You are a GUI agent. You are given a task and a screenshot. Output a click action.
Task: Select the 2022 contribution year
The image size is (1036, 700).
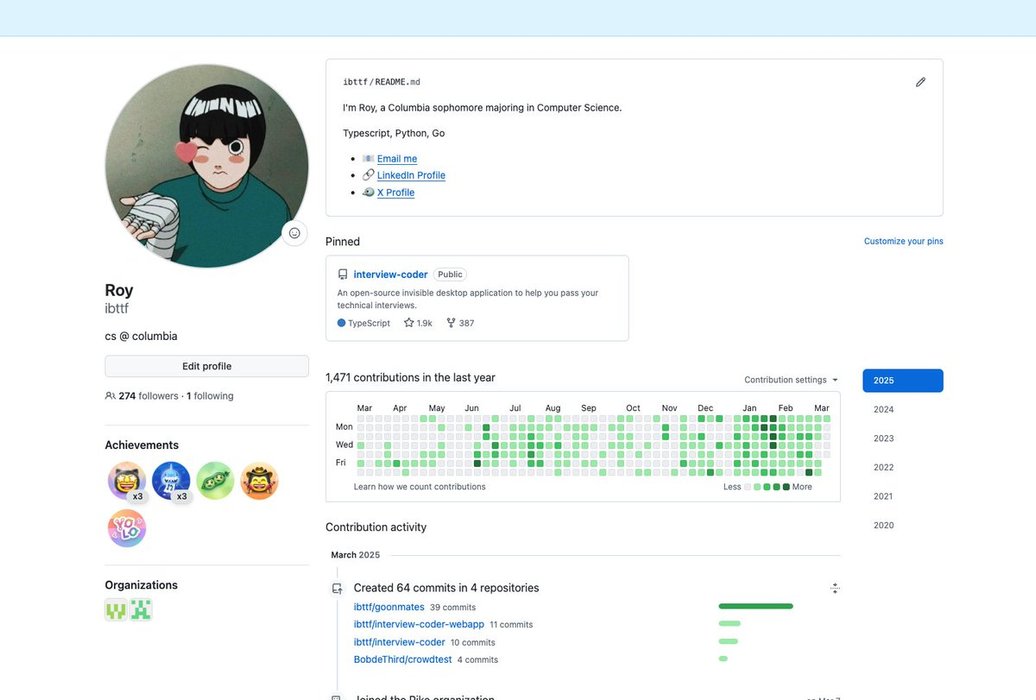(x=883, y=467)
